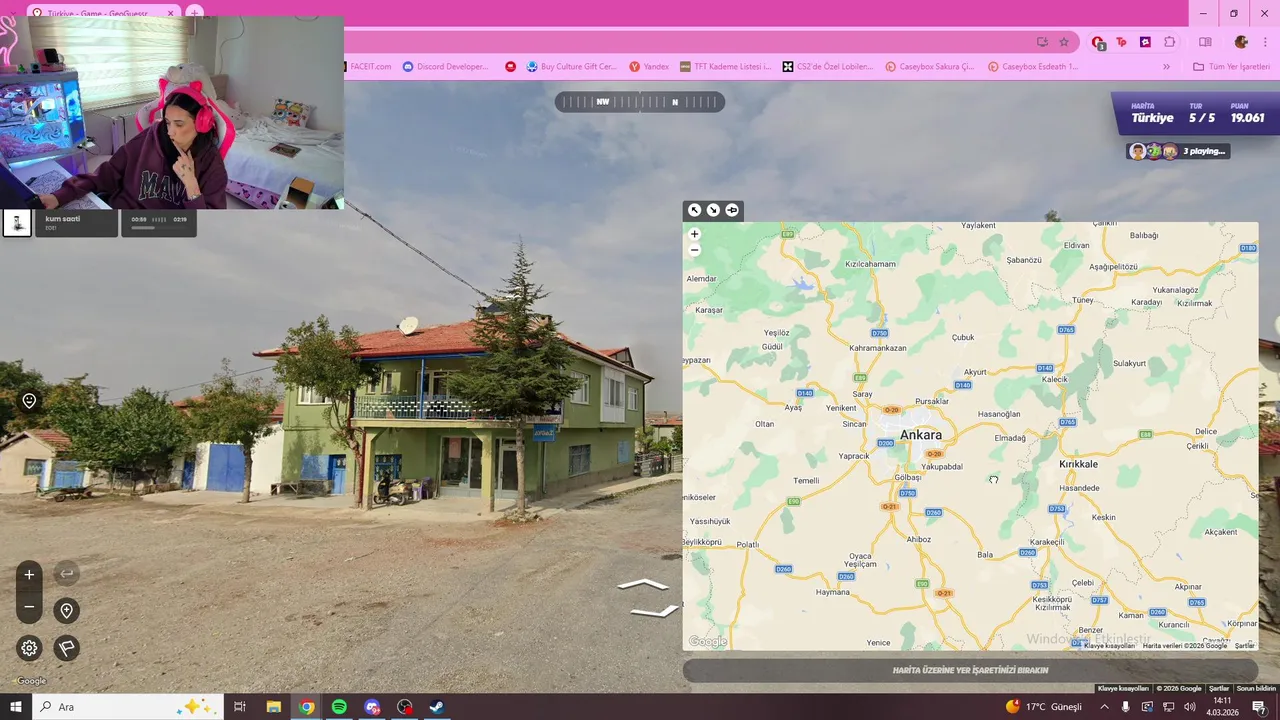Return to start with flag icon

pos(66,648)
